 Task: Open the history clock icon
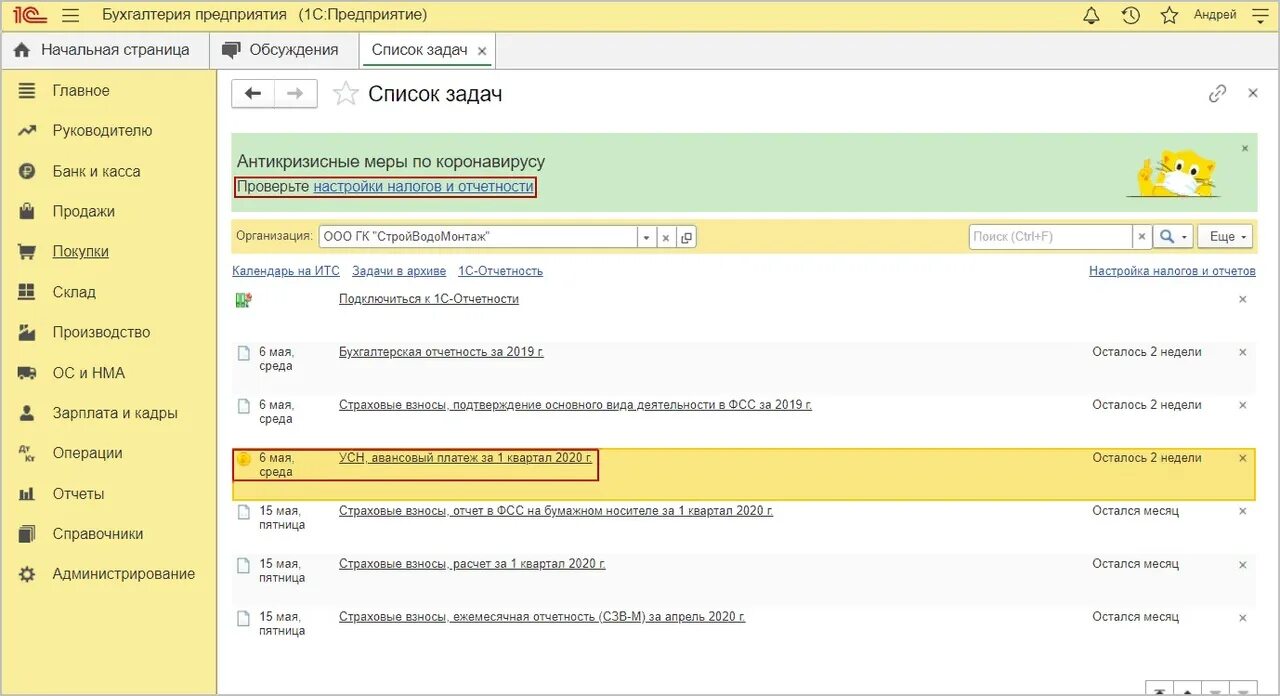(1131, 15)
